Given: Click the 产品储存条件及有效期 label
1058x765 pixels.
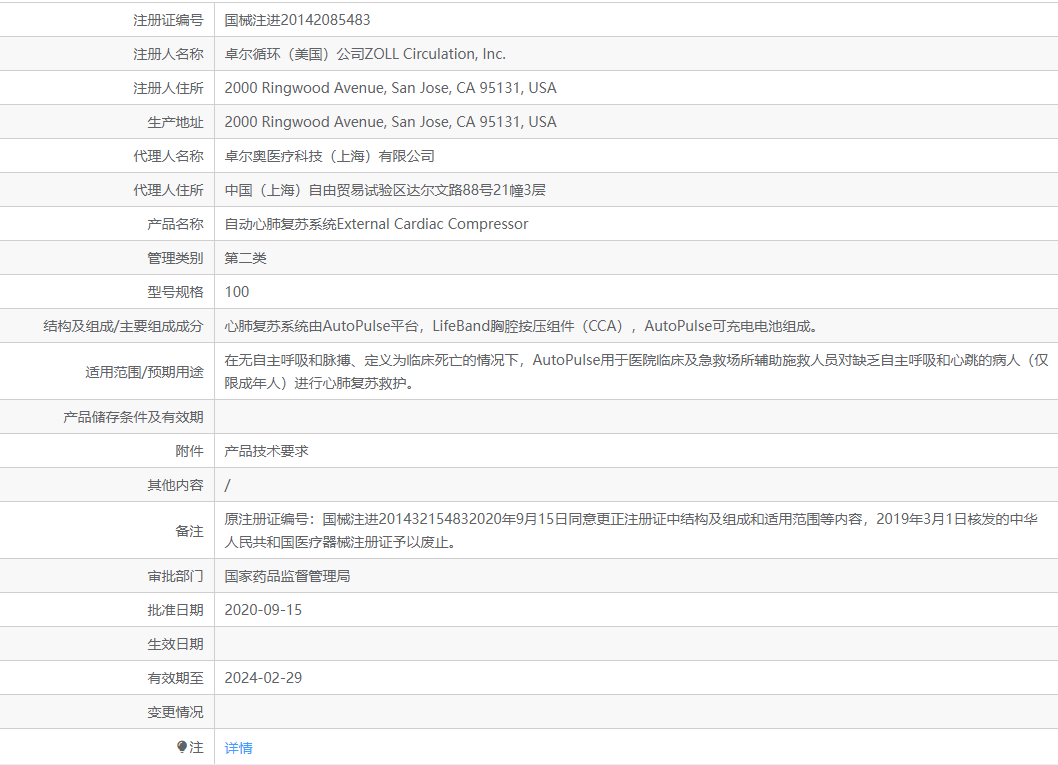Looking at the screenshot, I should tap(134, 417).
